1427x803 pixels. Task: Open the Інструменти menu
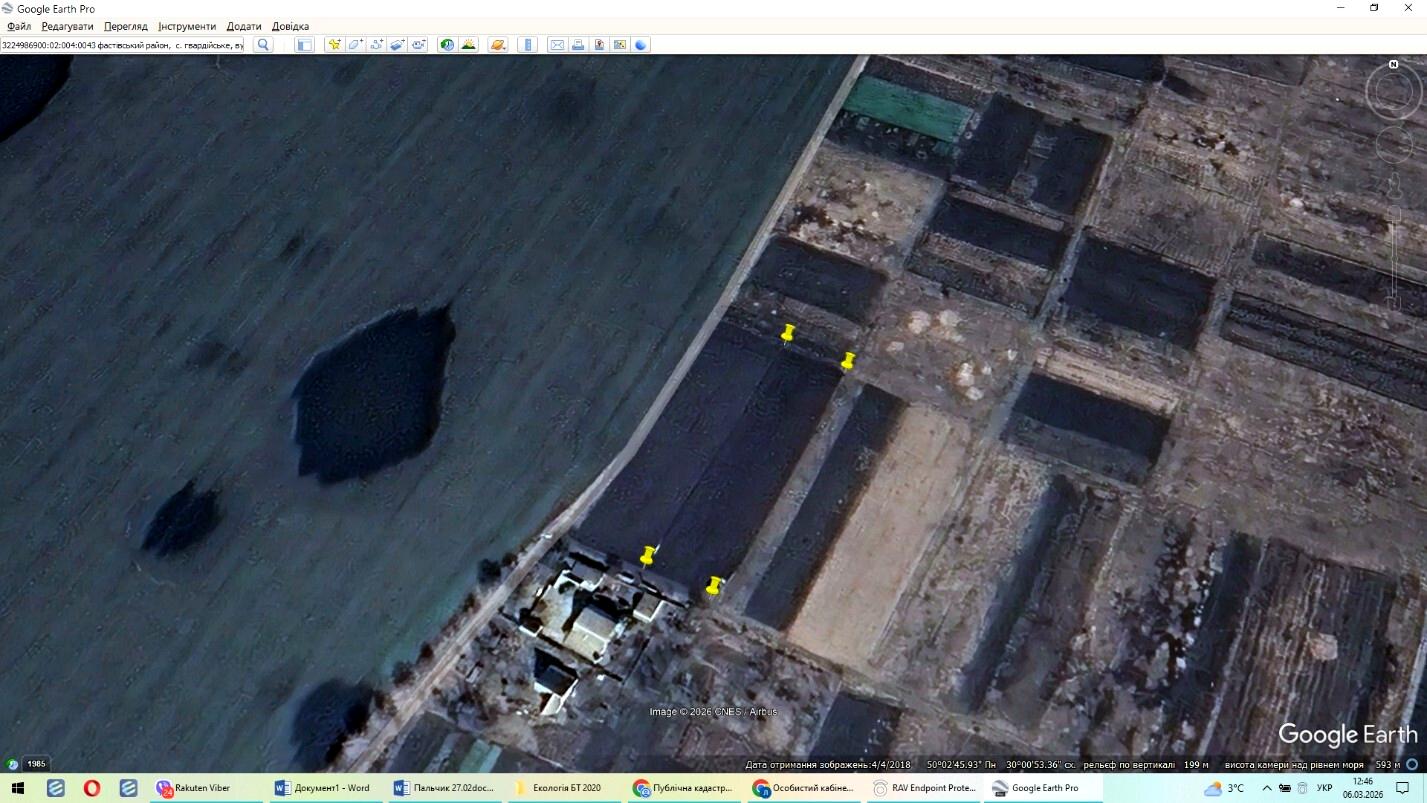(x=186, y=26)
